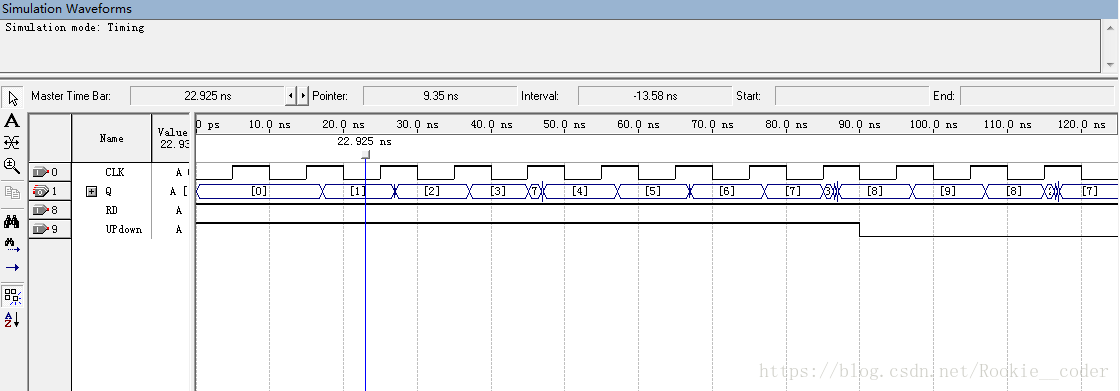The height and width of the screenshot is (391, 1120).
Task: Click the input pin icon for row 8
Action: pos(40,210)
